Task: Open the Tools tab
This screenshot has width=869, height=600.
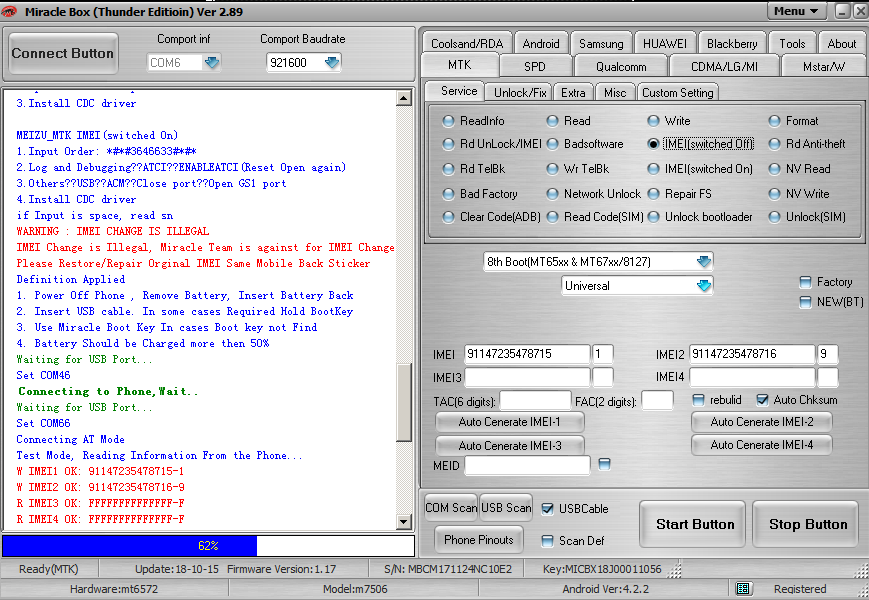Action: tap(792, 43)
